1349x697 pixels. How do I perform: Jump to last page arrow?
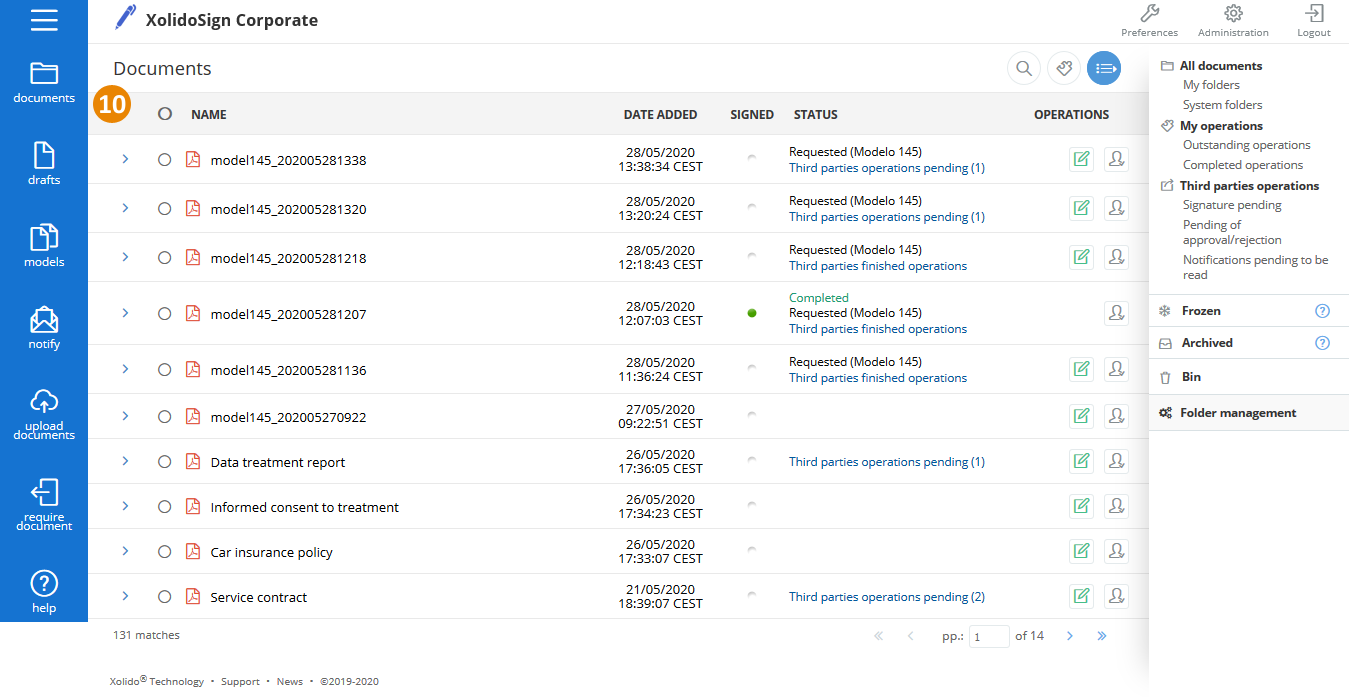(1102, 636)
